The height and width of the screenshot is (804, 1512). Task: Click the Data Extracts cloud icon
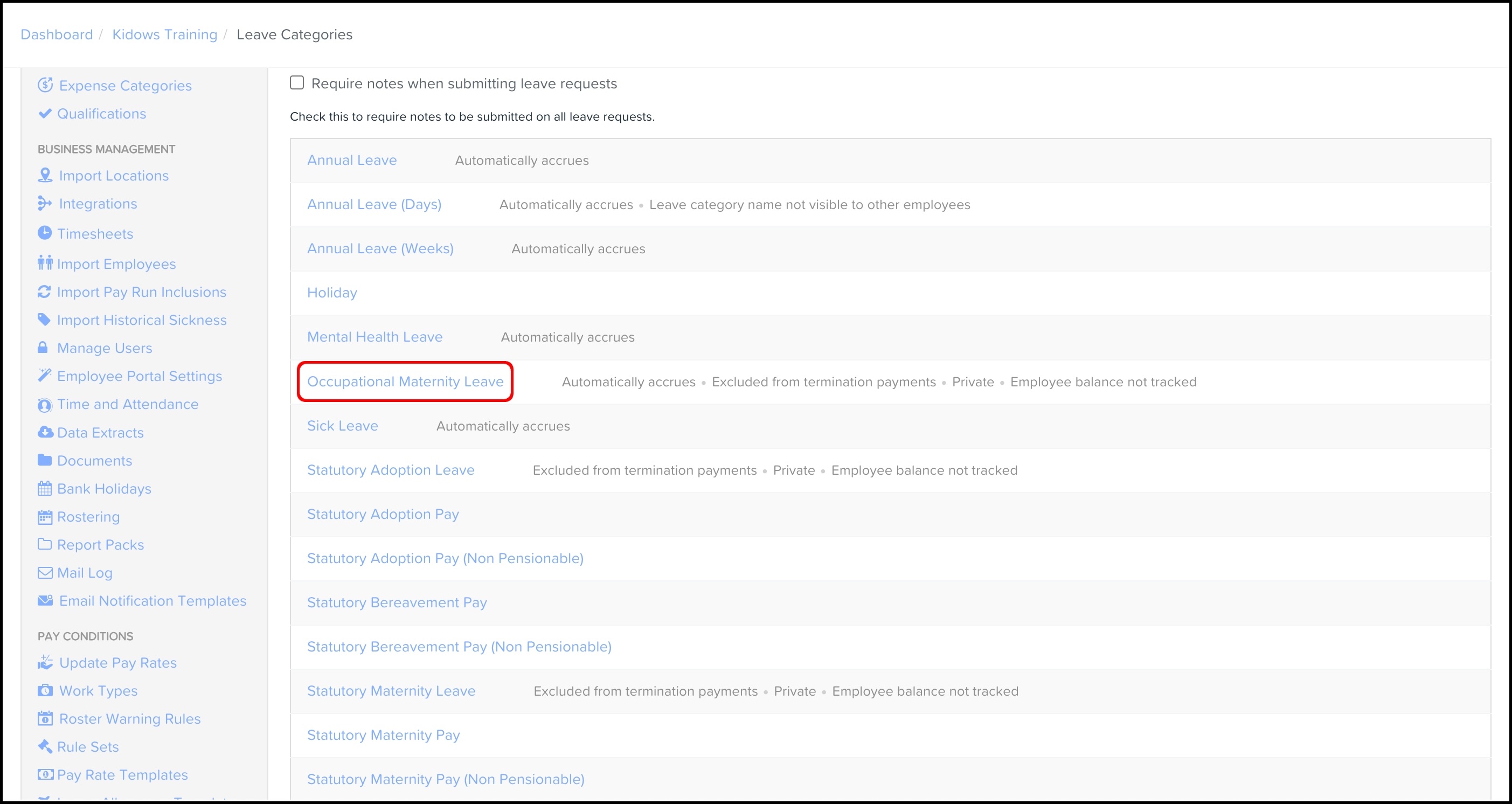pyautogui.click(x=45, y=432)
